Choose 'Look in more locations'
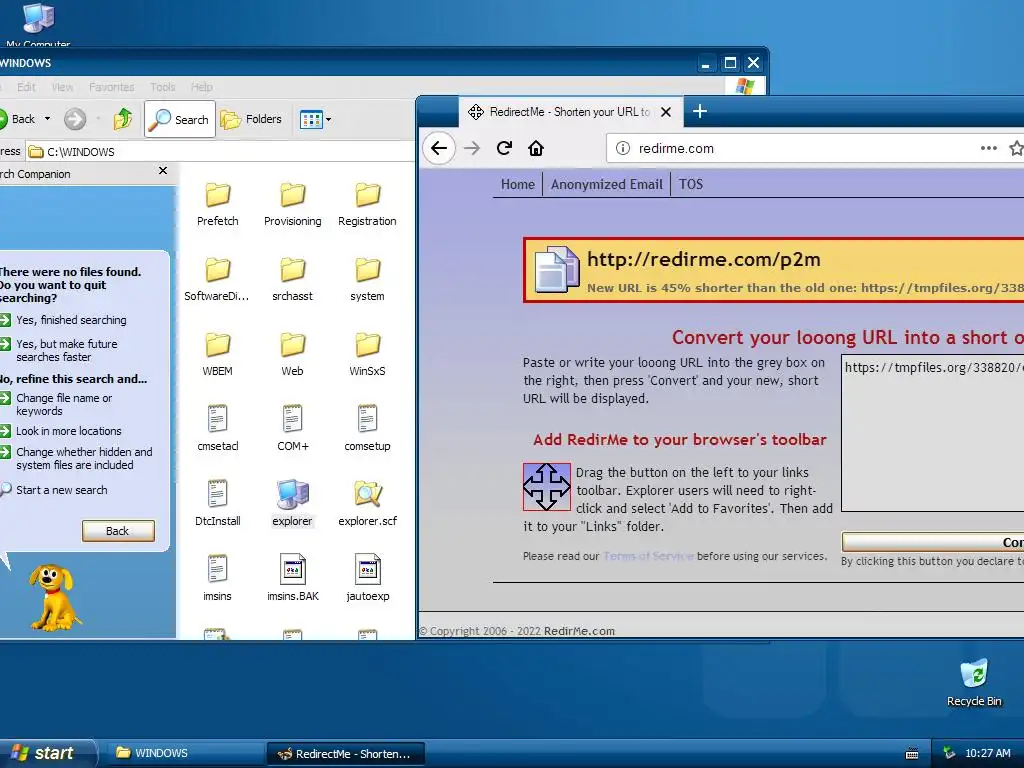The height and width of the screenshot is (768, 1024). 69,431
